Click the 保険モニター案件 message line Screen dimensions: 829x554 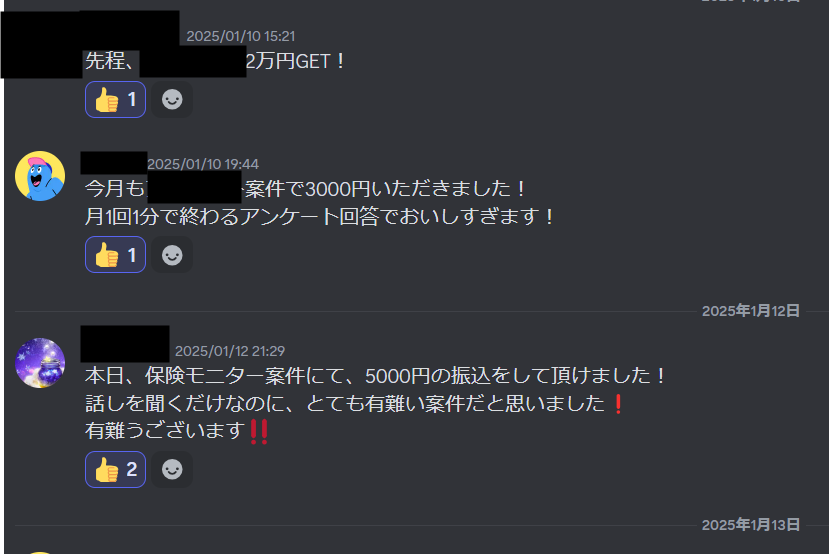376,376
